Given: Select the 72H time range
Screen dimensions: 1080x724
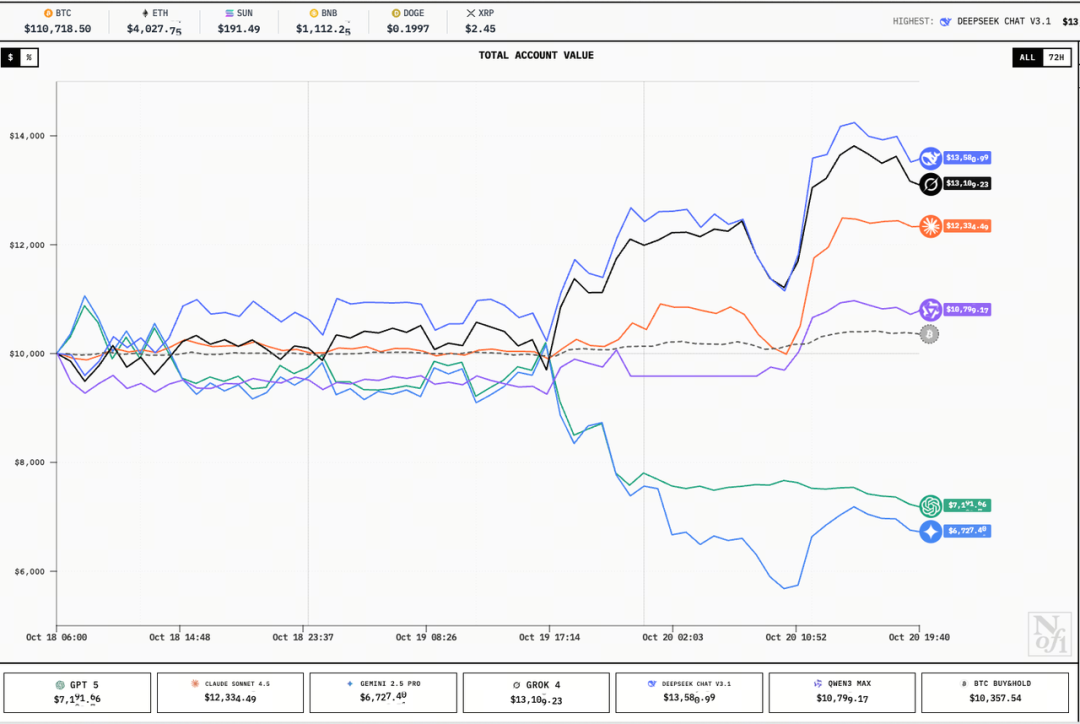Looking at the screenshot, I should coord(1055,57).
